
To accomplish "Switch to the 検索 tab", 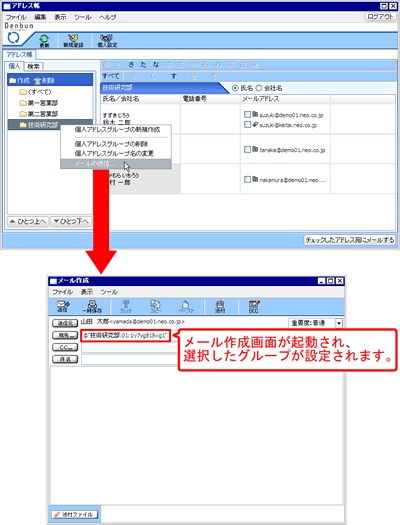I will click(x=33, y=66).
